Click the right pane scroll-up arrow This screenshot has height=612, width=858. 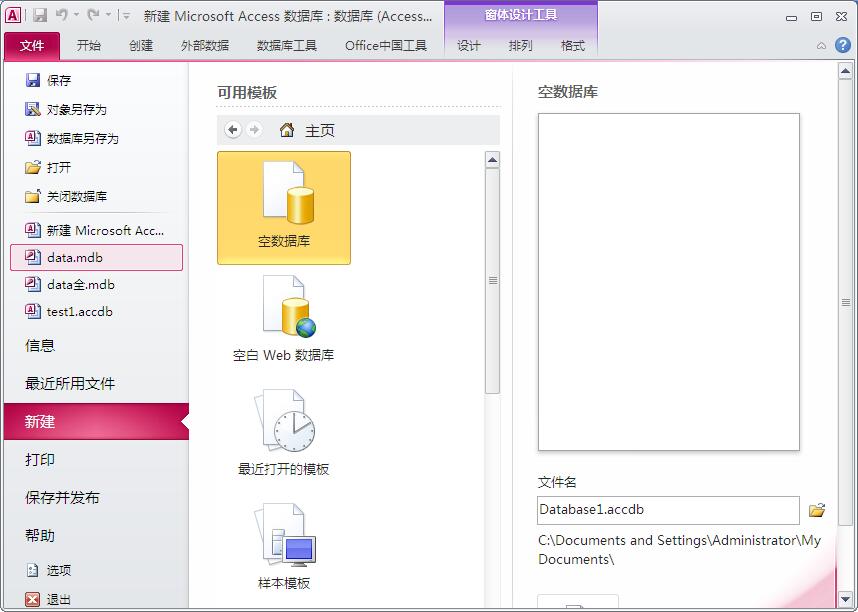tap(845, 71)
